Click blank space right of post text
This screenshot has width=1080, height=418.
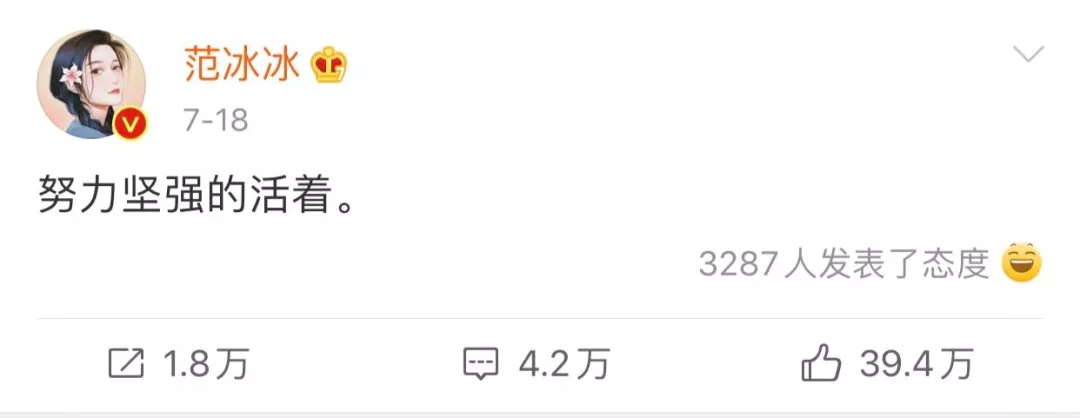pos(689,194)
